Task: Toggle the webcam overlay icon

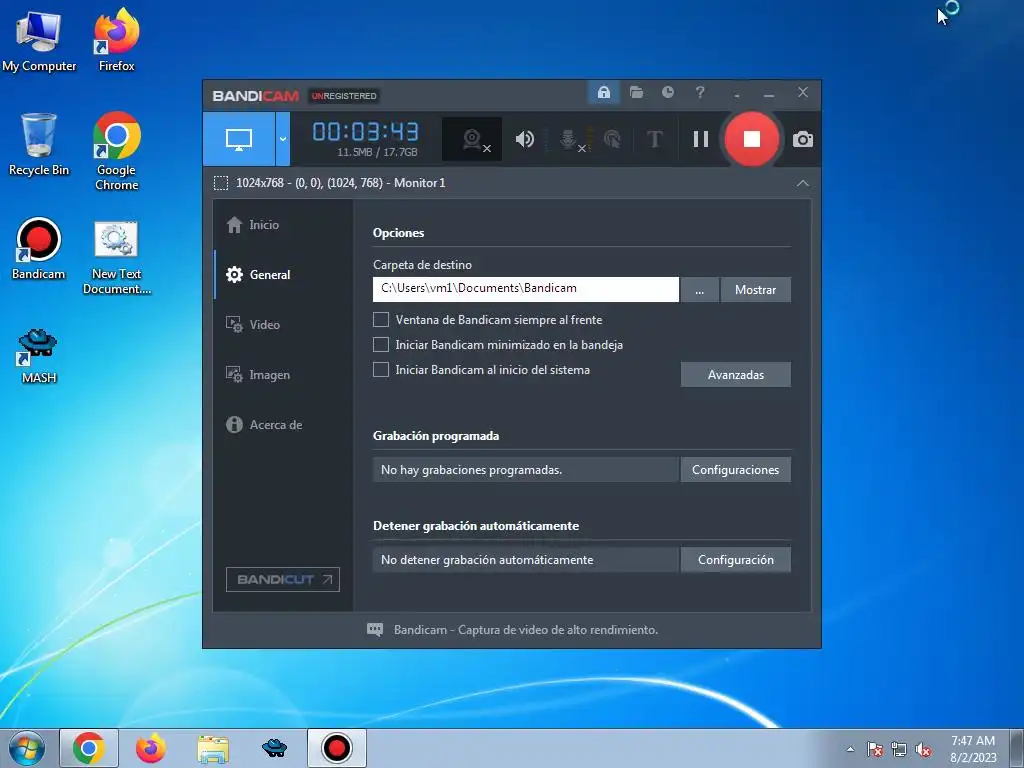Action: (x=472, y=139)
